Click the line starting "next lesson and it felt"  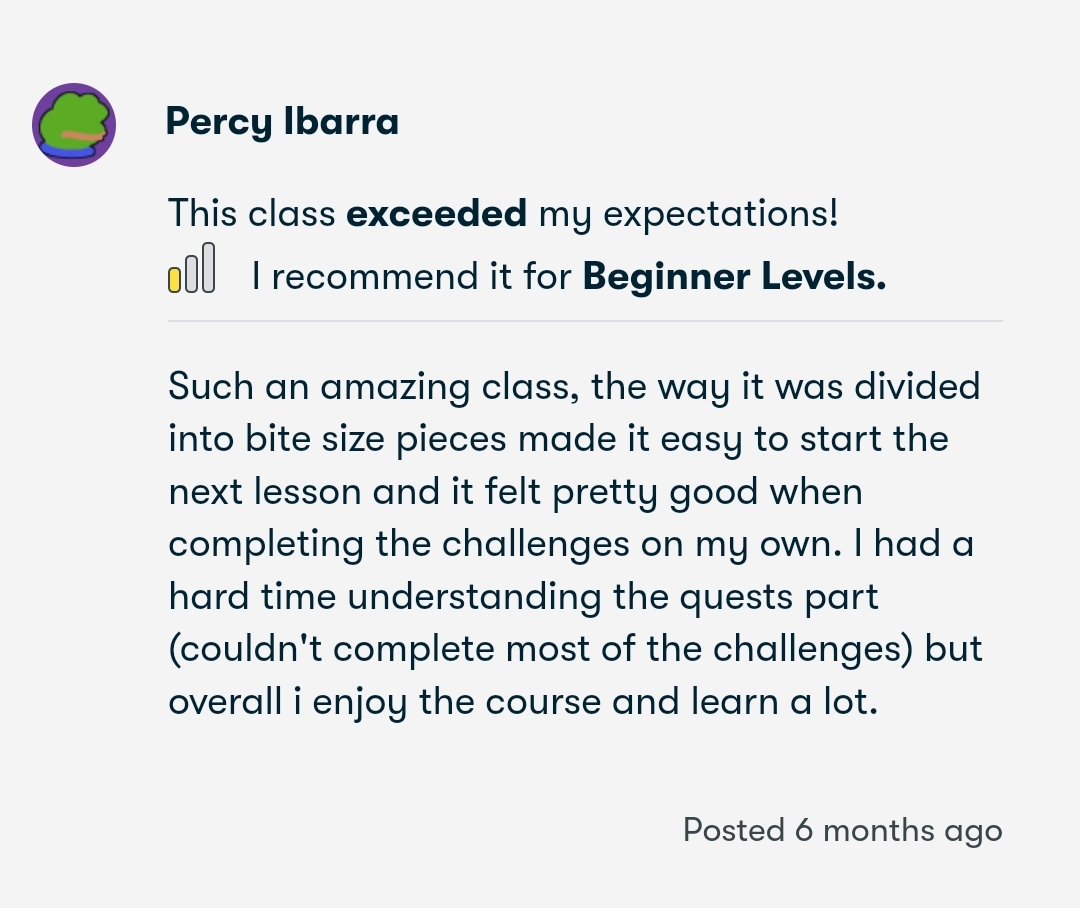point(515,492)
